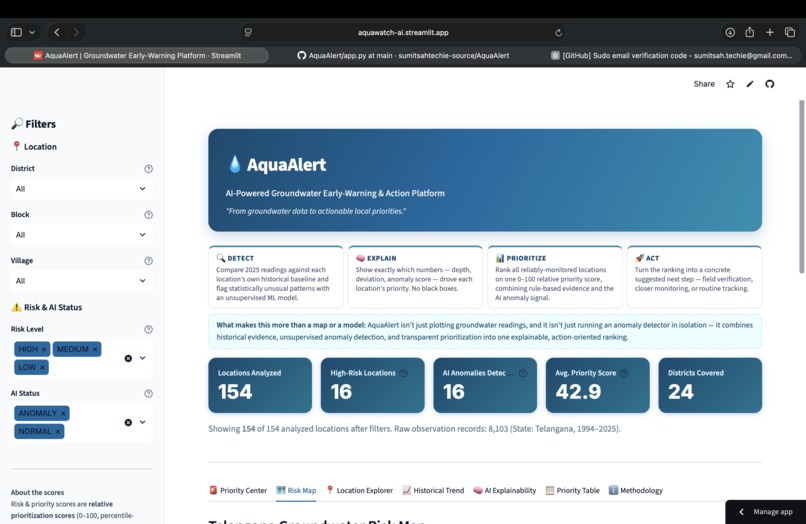
Task: Switch to AquaAlert/app.py GitHub browser tab
Action: [x=403, y=56]
